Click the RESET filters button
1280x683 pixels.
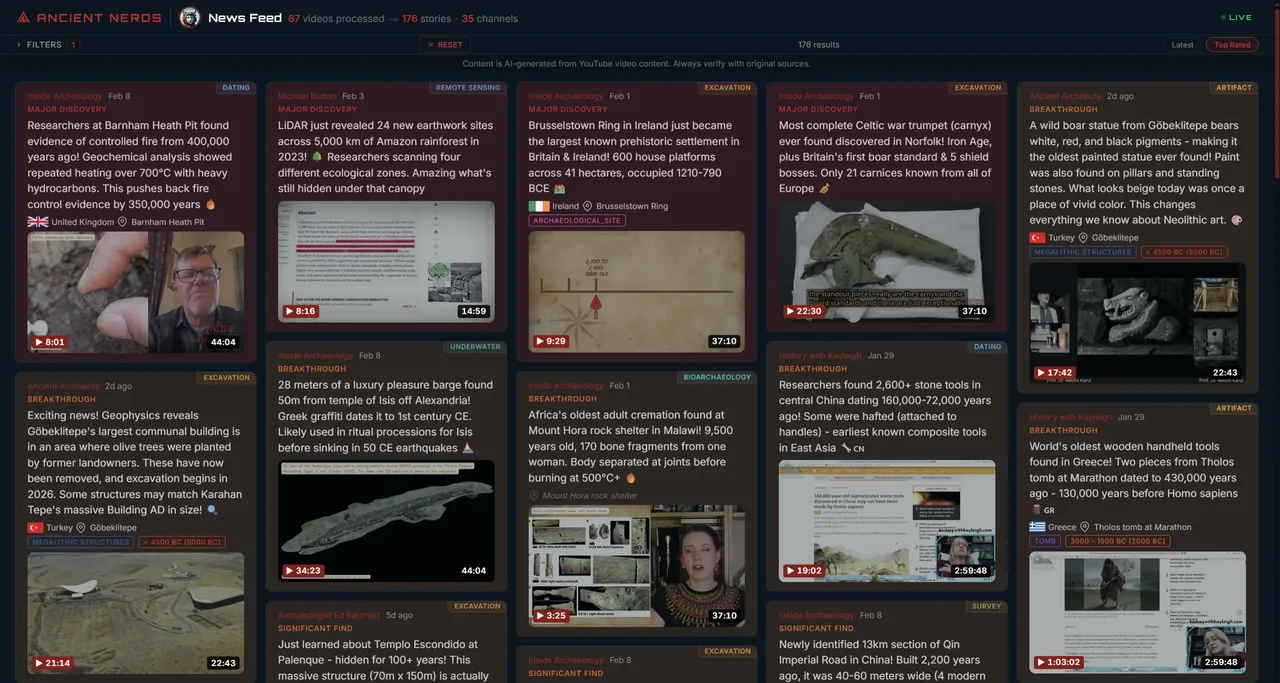(x=444, y=44)
